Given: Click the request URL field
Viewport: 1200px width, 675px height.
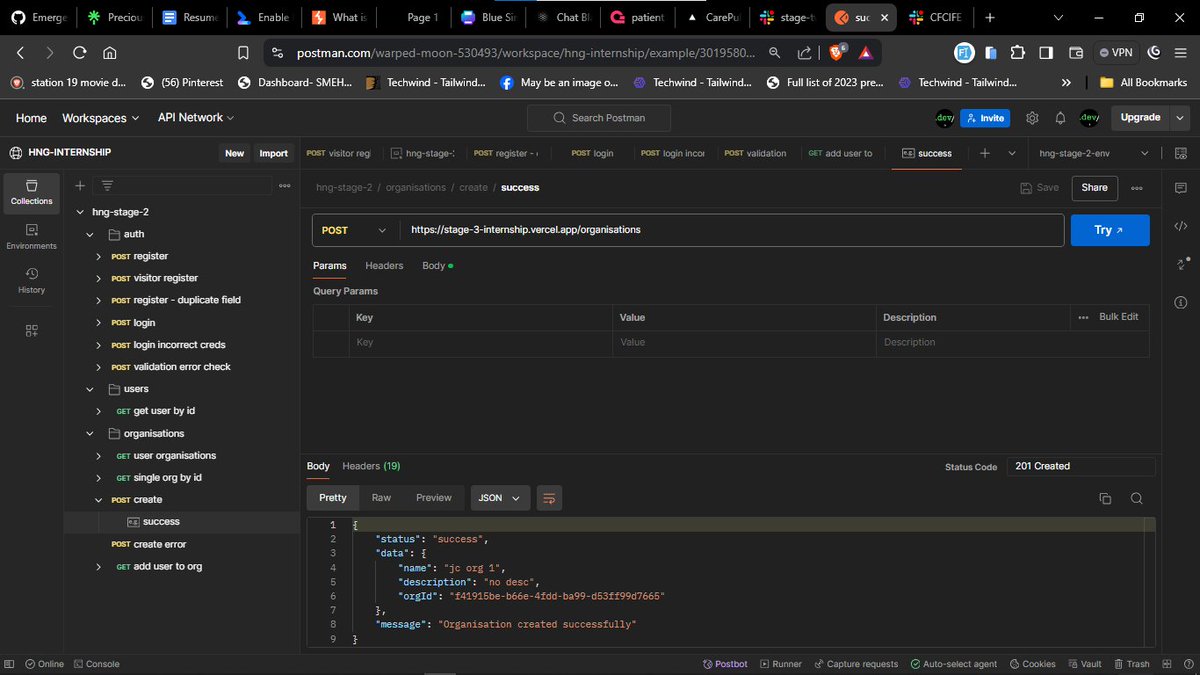Looking at the screenshot, I should click(x=731, y=230).
